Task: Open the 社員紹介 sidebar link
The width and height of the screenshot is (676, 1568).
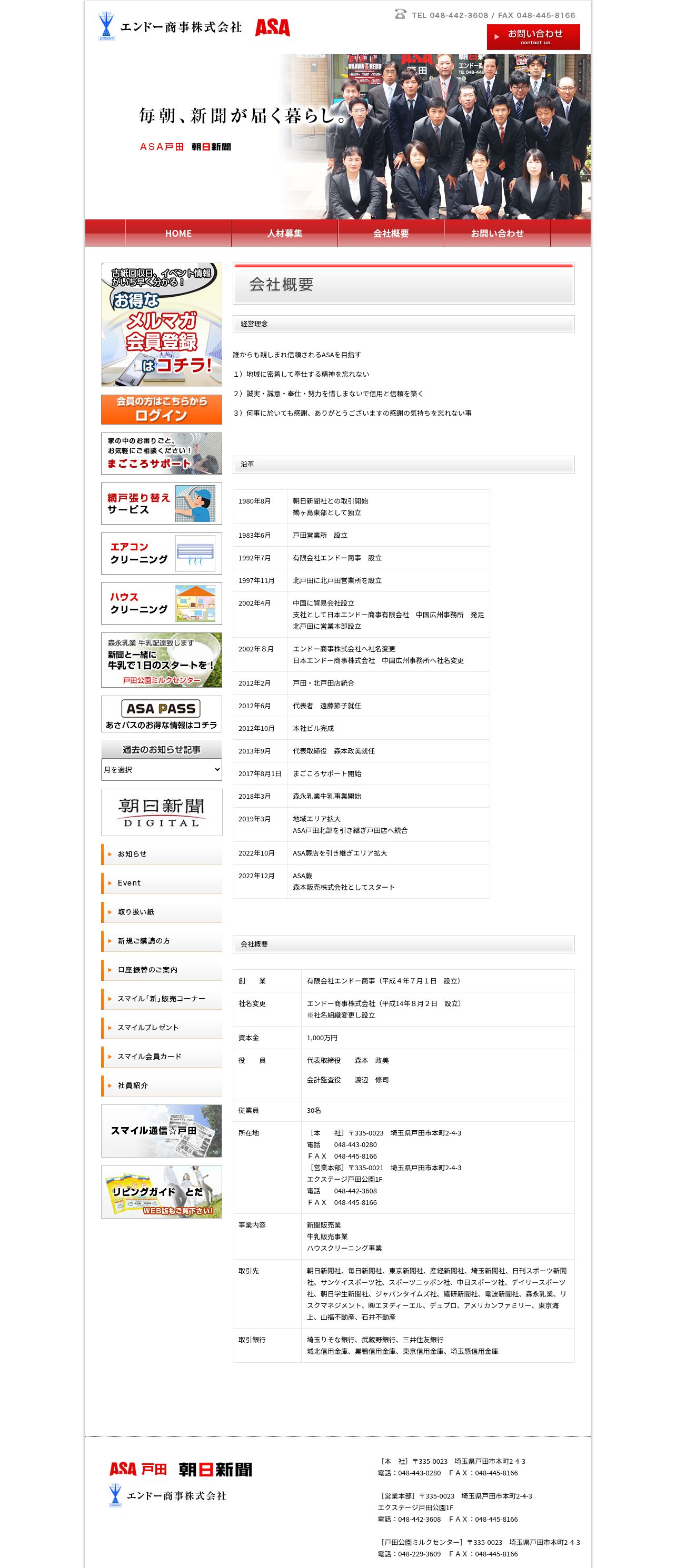Action: coord(162,1085)
